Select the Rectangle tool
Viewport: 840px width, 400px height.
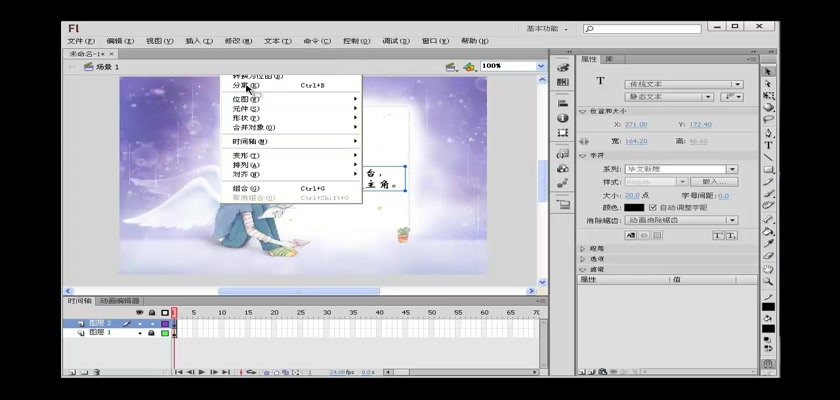(x=768, y=170)
